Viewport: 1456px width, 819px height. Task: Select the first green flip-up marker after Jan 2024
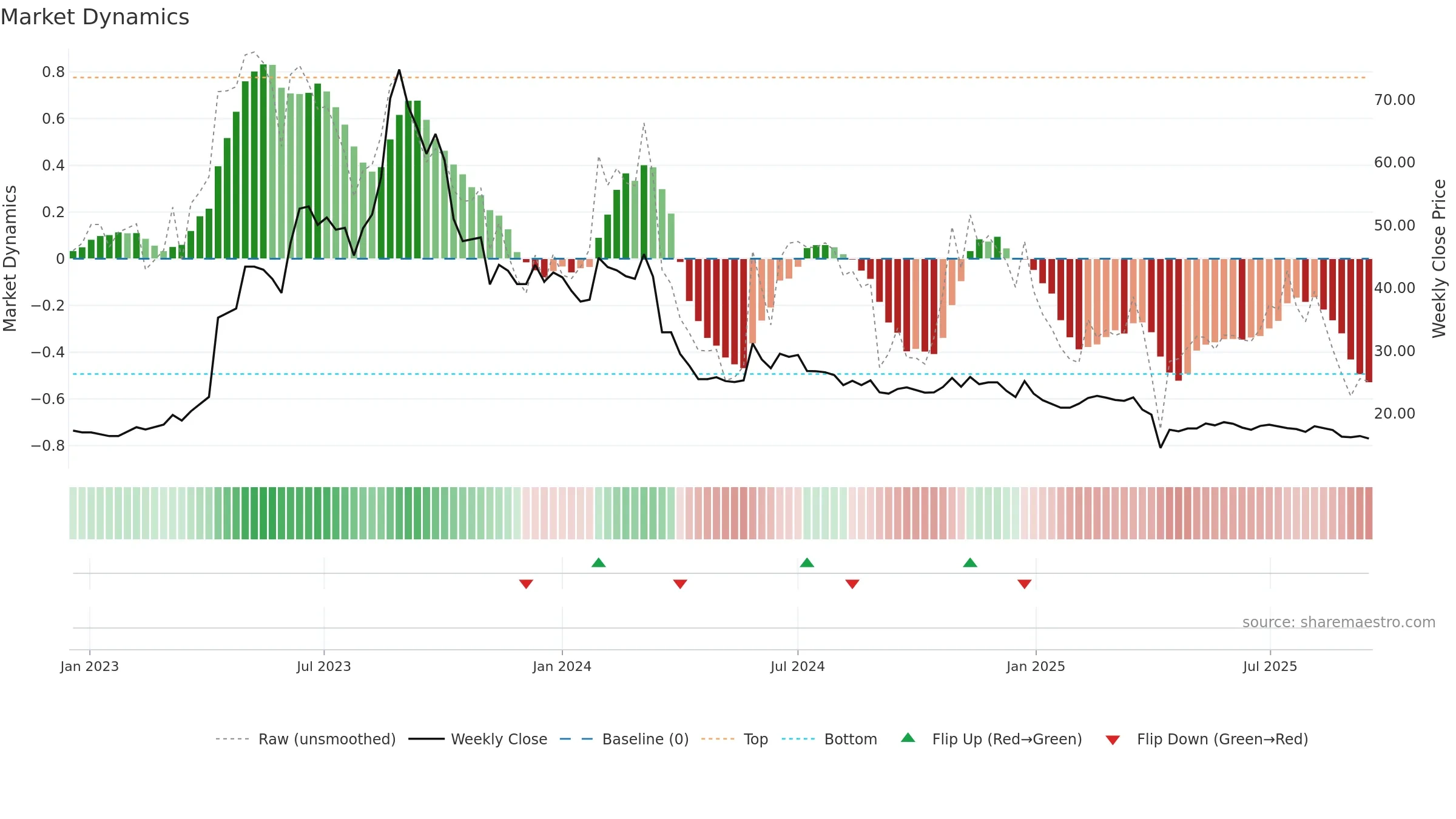[599, 562]
